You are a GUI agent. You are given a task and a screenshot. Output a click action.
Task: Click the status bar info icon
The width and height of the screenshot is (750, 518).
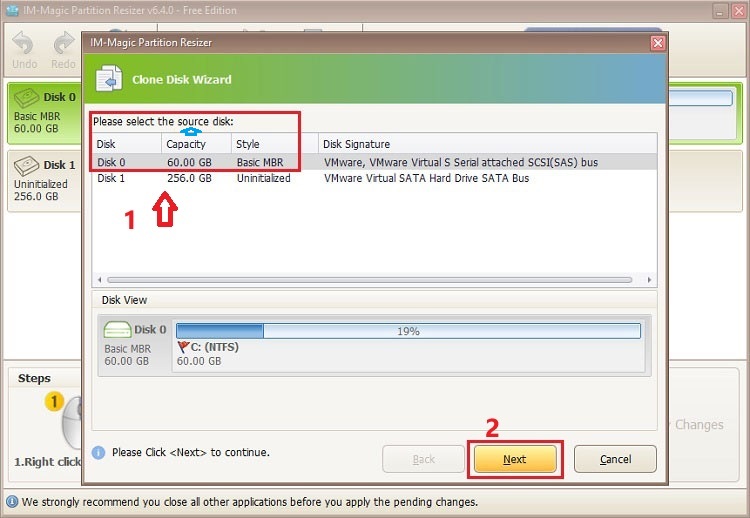click(x=12, y=502)
